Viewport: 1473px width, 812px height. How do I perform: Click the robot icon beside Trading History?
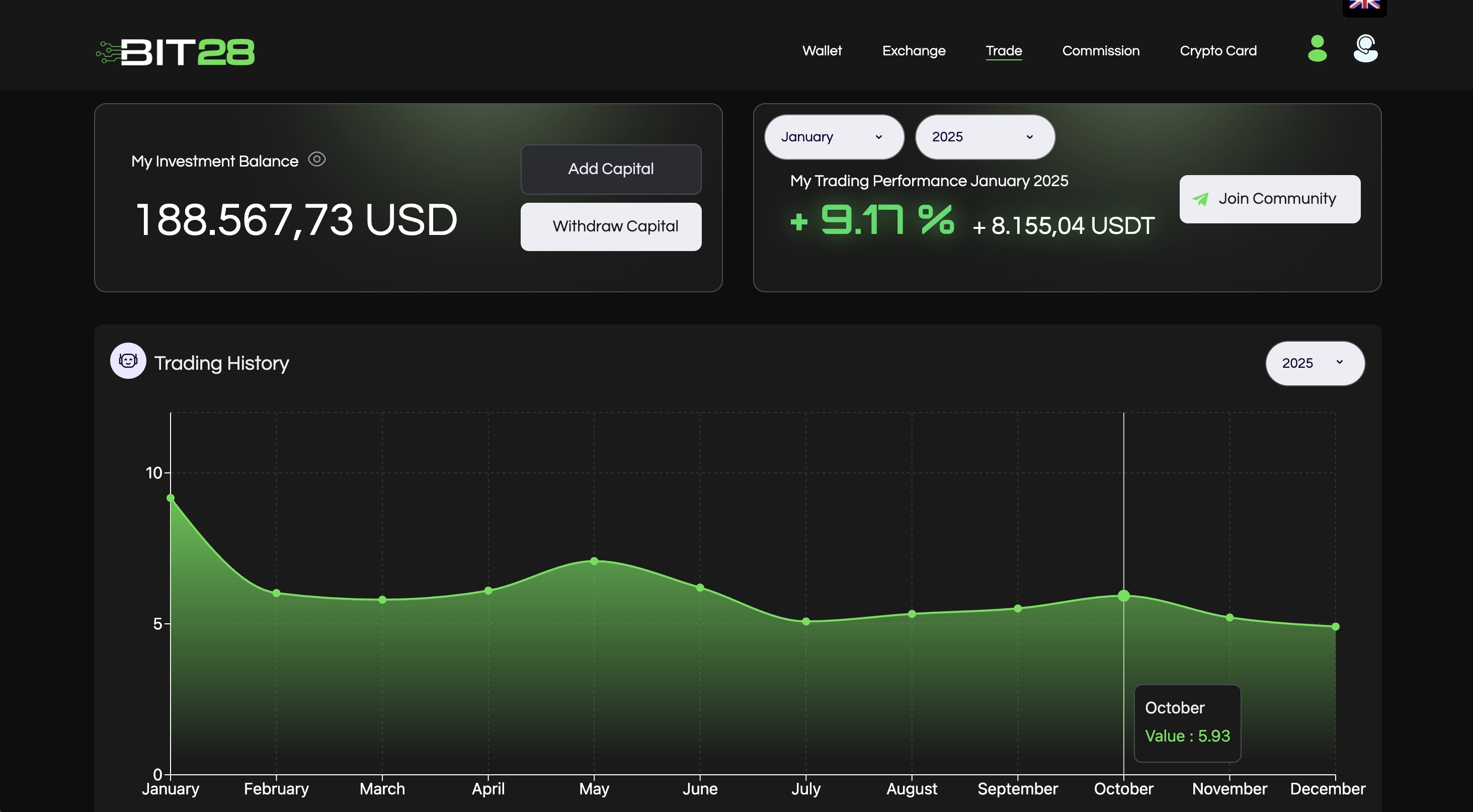127,361
